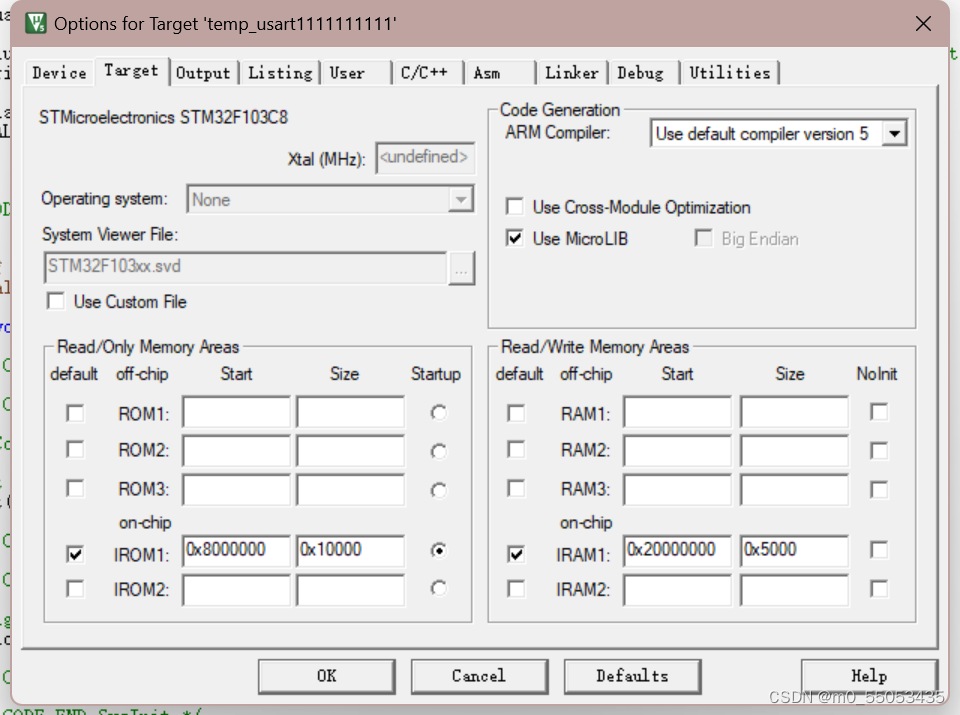Enable the Use Custom File checkbox
The width and height of the screenshot is (960, 715).
coord(56,301)
